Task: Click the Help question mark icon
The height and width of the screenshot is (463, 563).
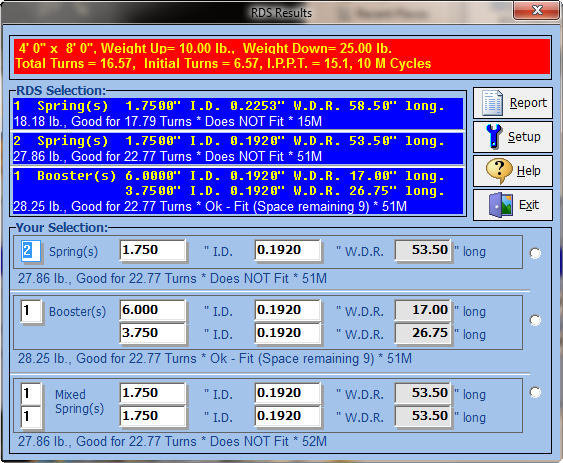Action: click(x=499, y=170)
